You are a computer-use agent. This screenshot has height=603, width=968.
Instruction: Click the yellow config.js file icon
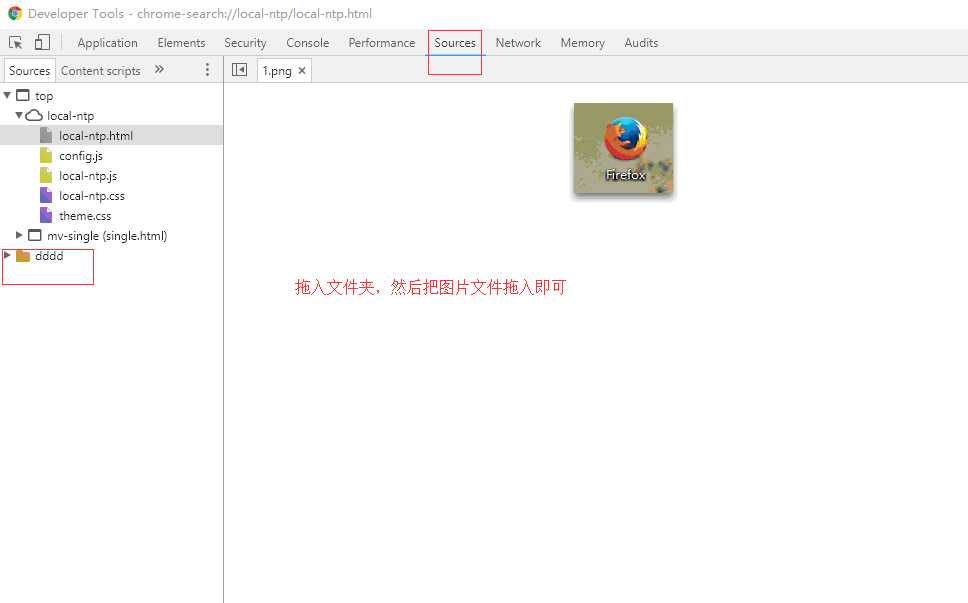coord(46,155)
